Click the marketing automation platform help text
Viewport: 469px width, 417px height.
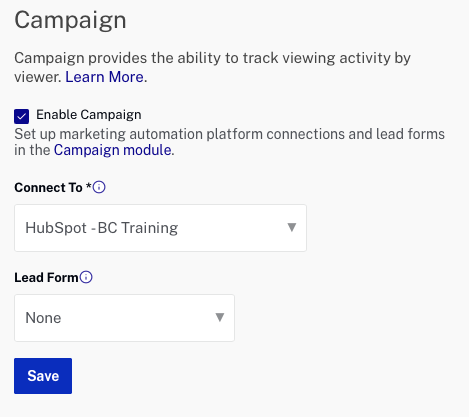click(x=229, y=142)
